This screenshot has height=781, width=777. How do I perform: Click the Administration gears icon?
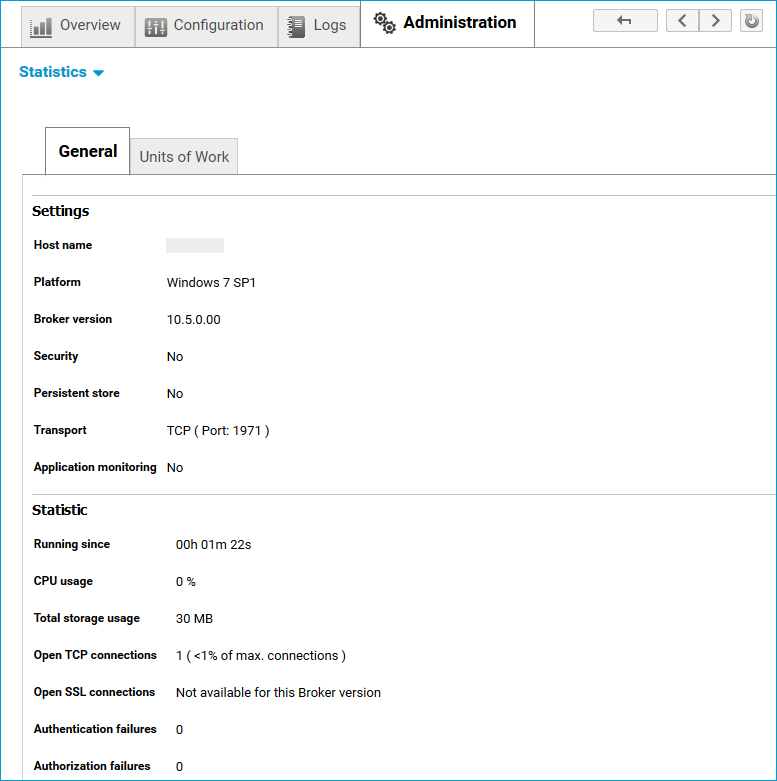point(385,23)
